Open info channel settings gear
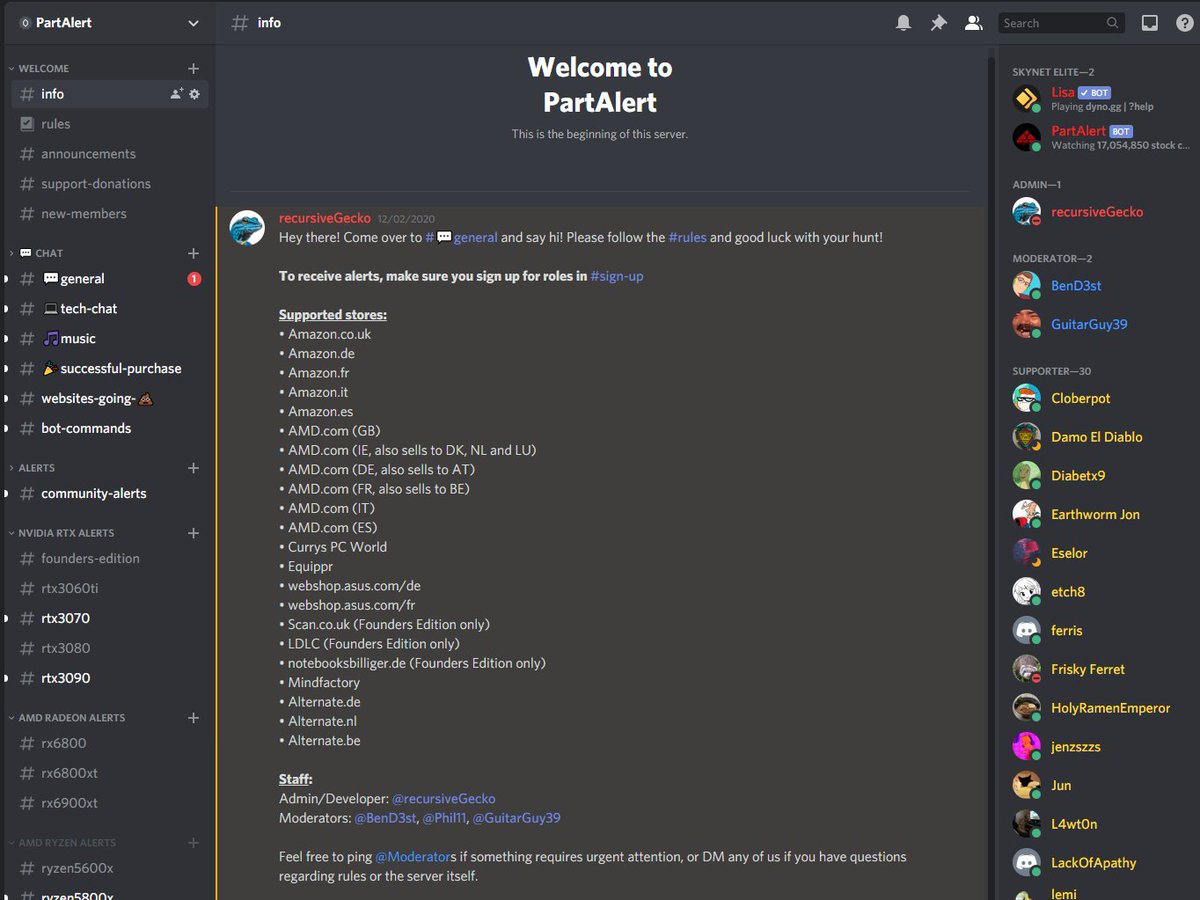 (x=195, y=94)
